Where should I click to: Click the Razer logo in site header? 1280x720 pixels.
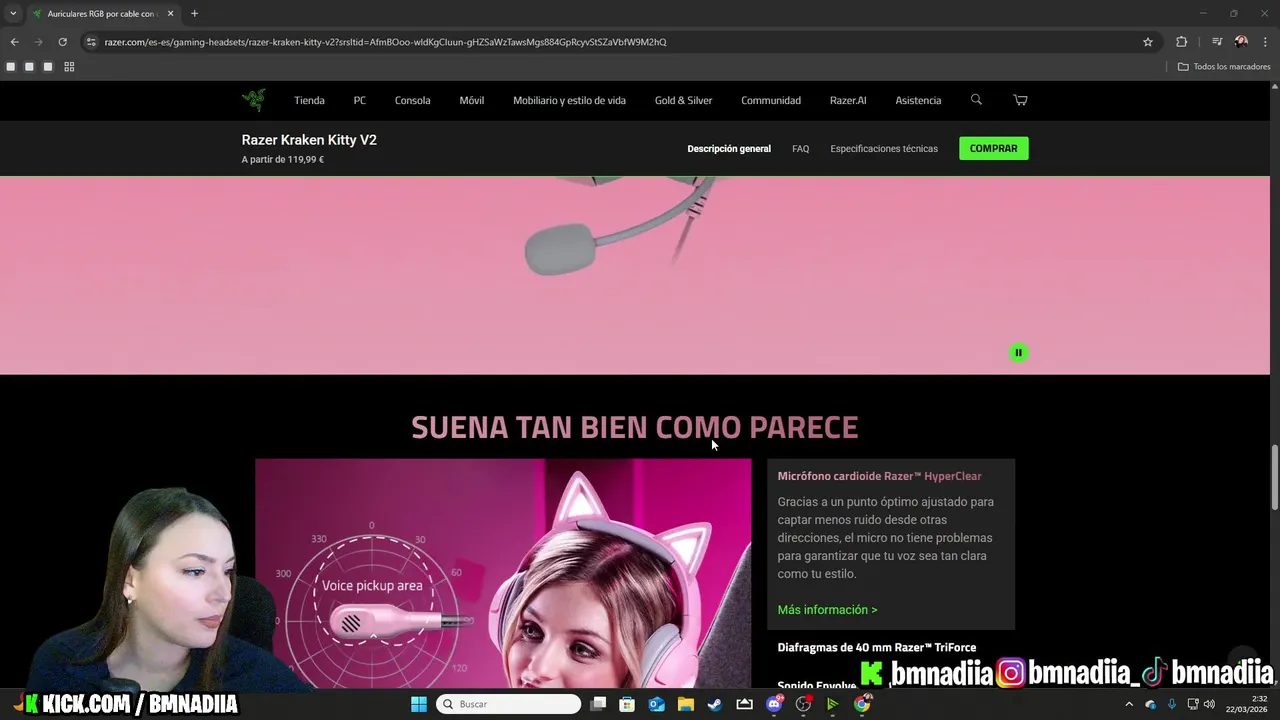tap(253, 100)
